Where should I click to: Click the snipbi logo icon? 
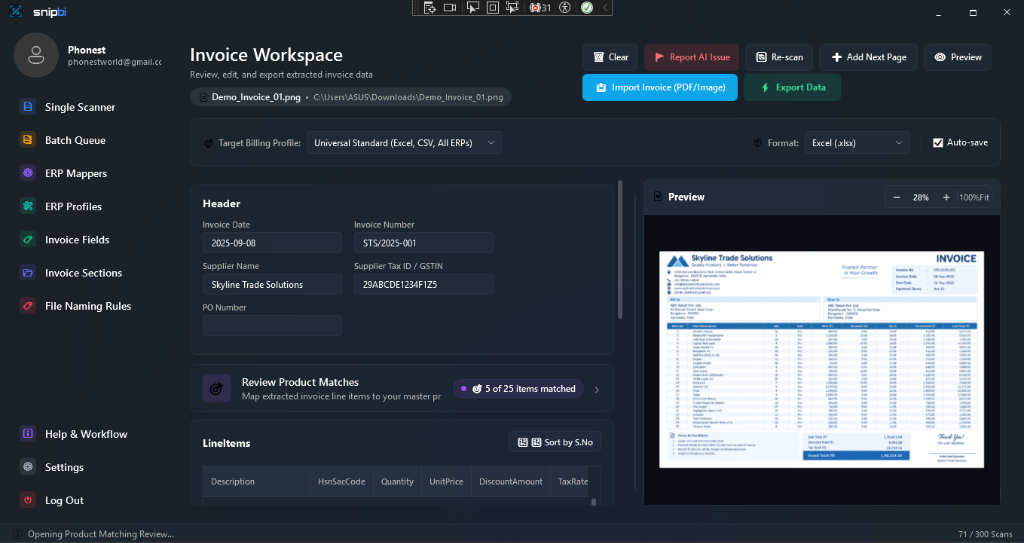(16, 12)
